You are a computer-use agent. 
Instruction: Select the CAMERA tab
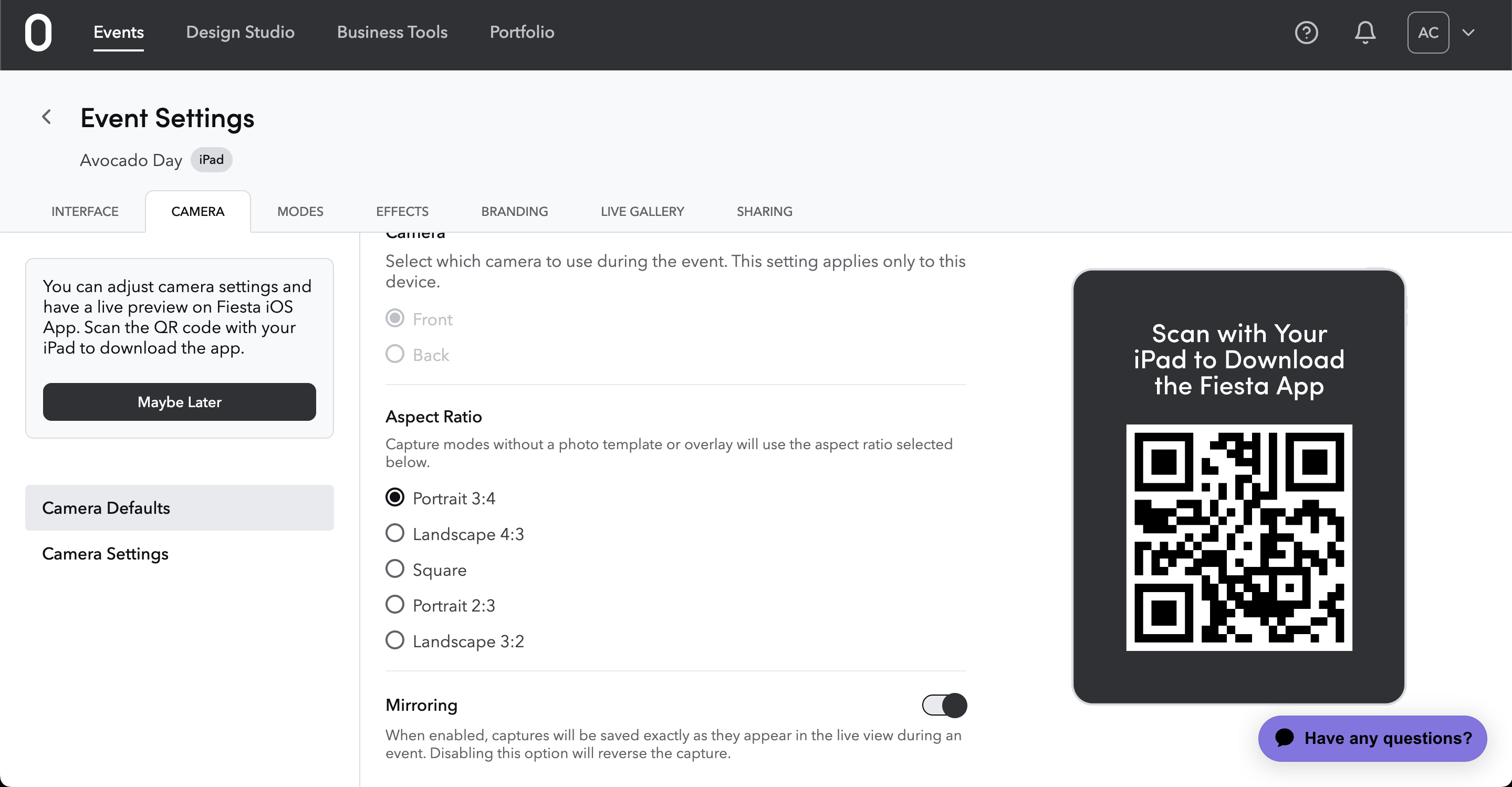[198, 211]
